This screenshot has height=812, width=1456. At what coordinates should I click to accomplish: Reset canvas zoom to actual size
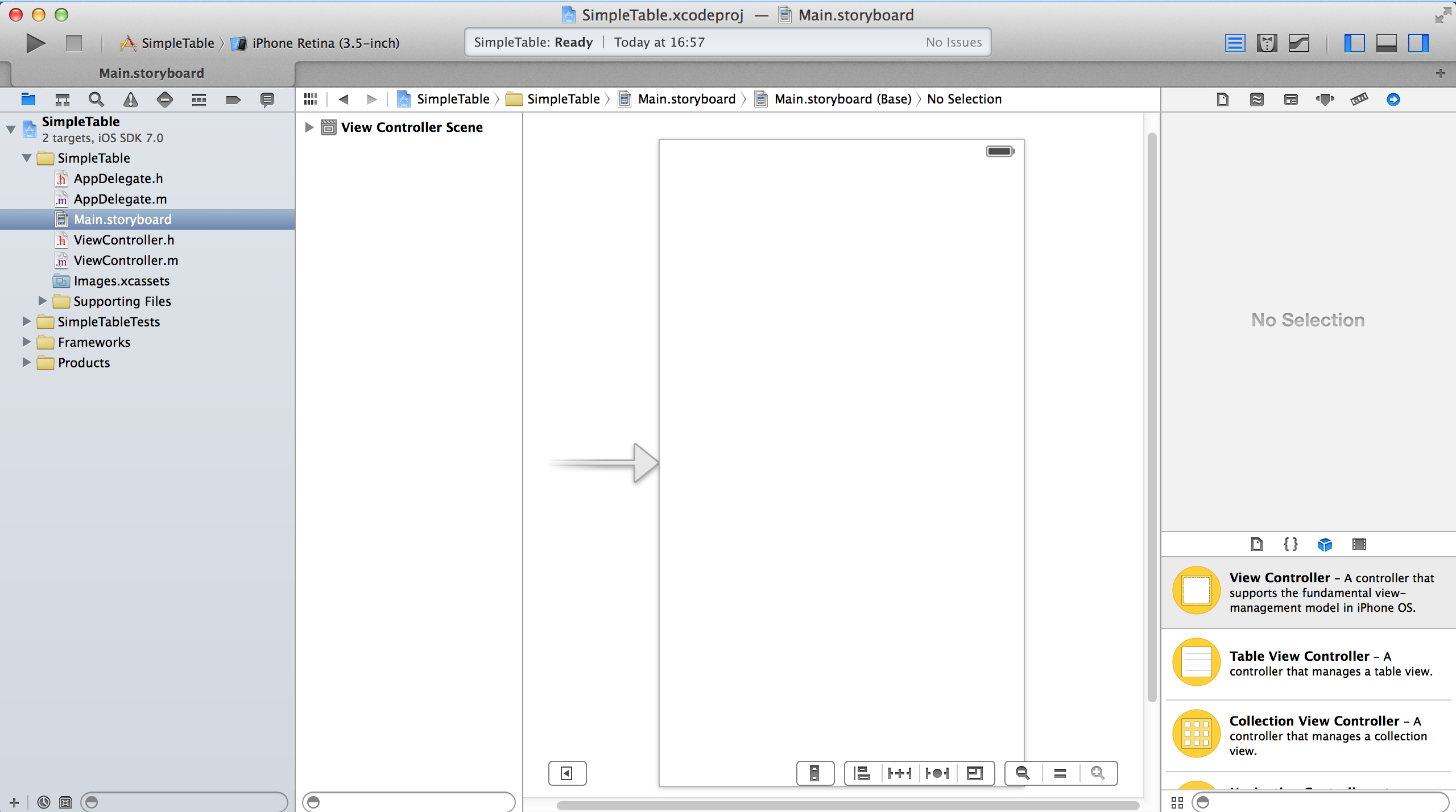[1060, 773]
